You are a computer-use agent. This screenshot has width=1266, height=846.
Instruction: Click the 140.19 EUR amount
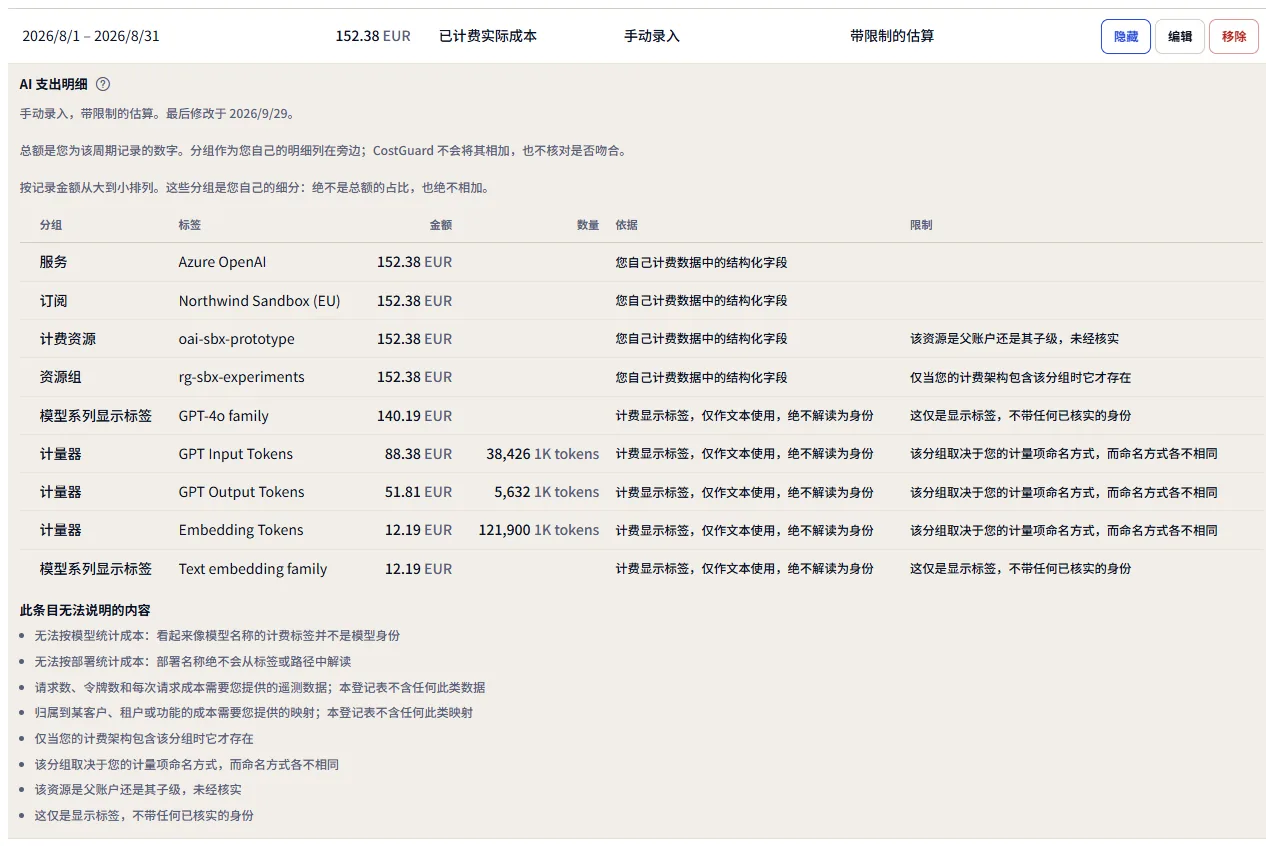coord(414,416)
